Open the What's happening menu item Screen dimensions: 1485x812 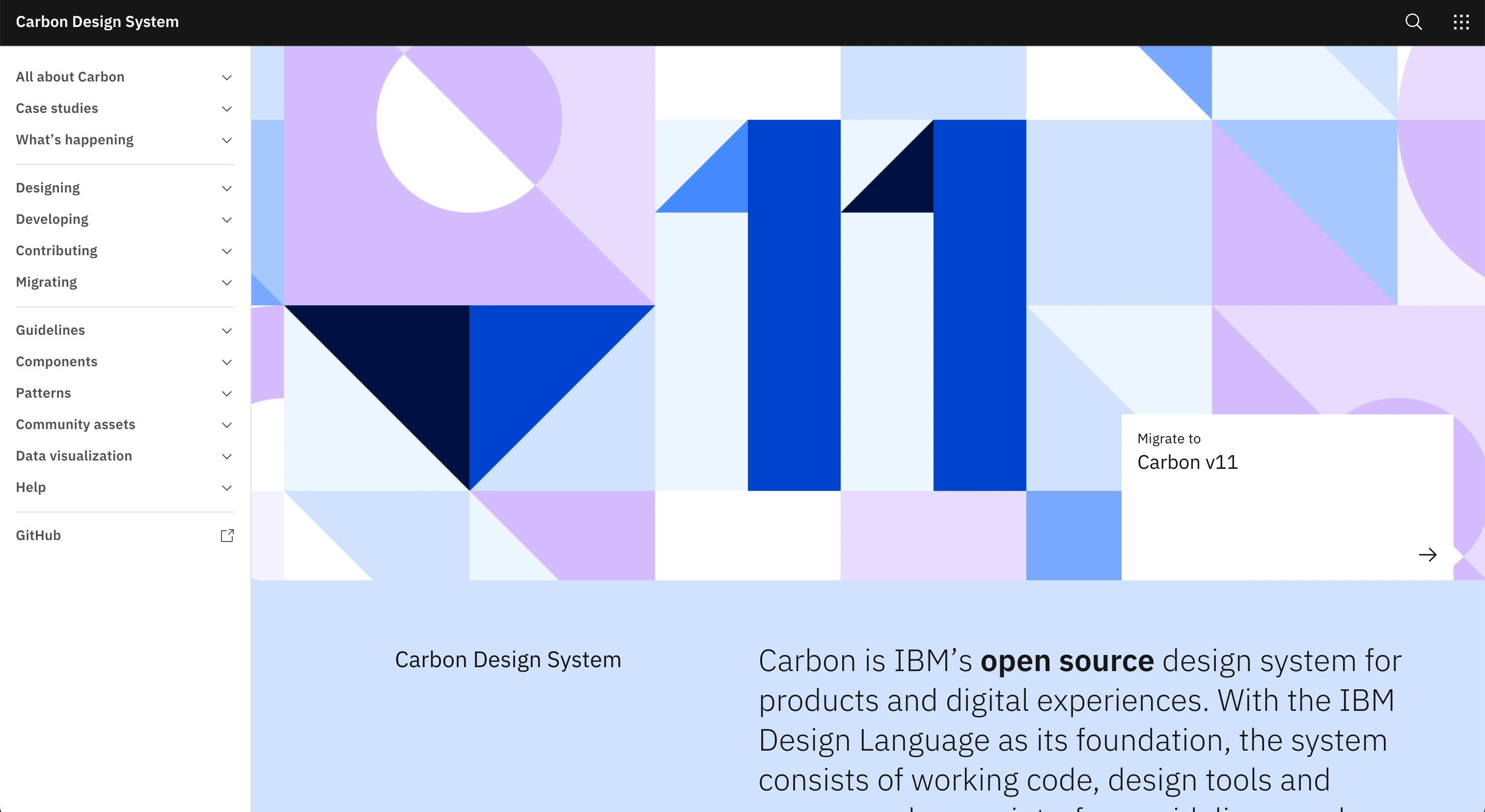coord(74,140)
